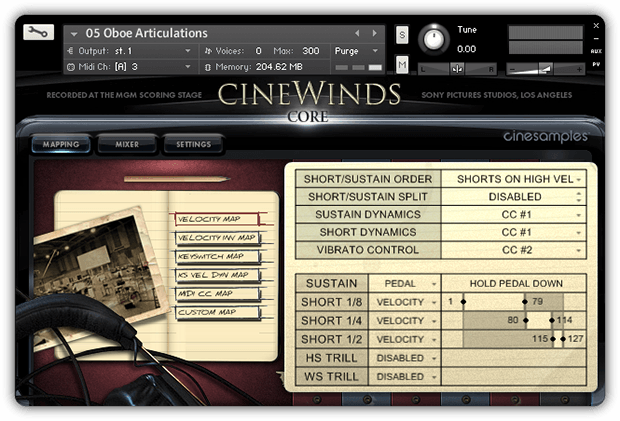Open the WS Trill Disabled dropdown
Screen dimensions: 620x421
pyautogui.click(x=405, y=377)
